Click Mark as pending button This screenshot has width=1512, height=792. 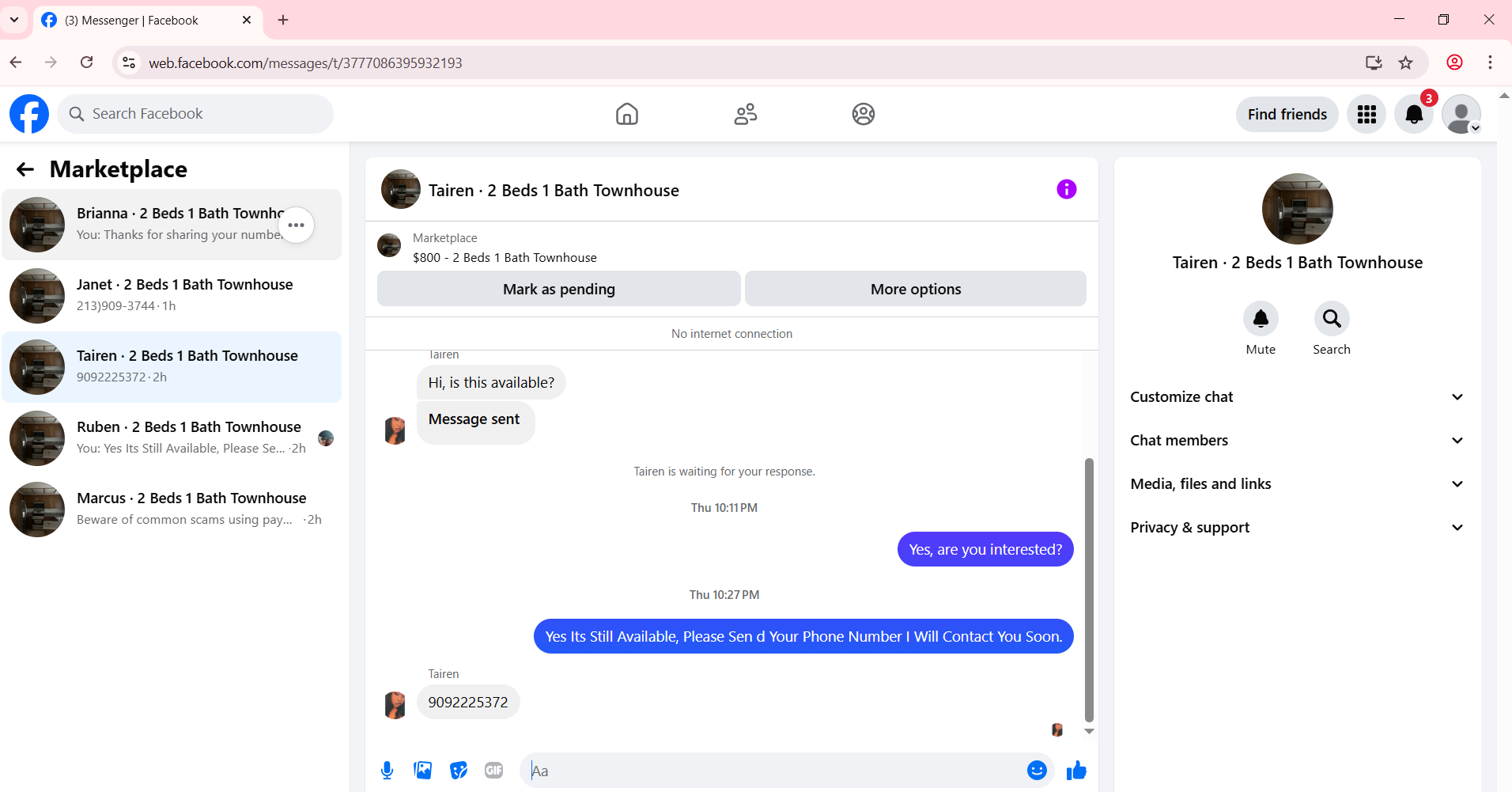point(559,289)
